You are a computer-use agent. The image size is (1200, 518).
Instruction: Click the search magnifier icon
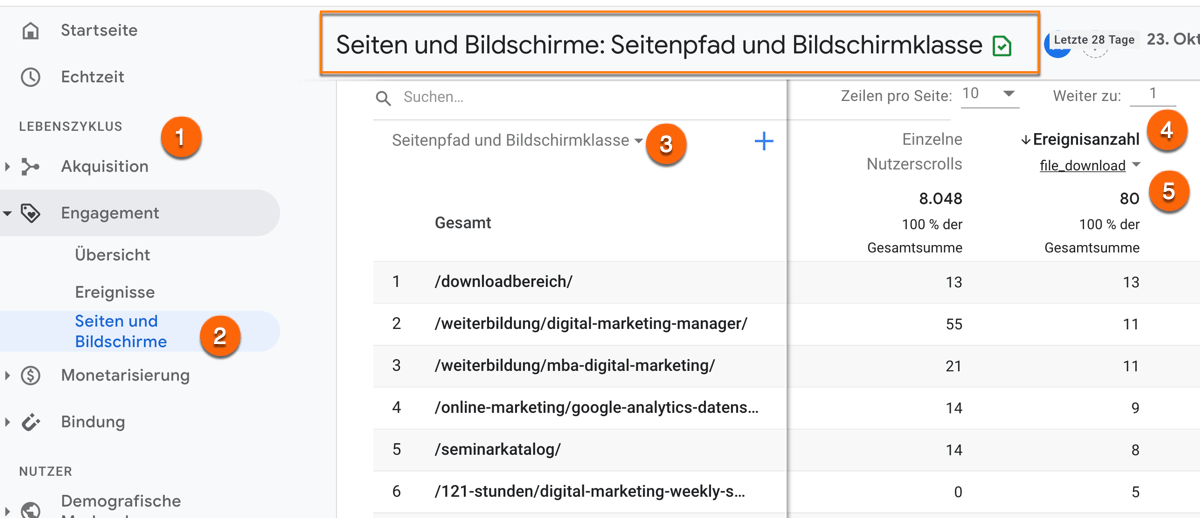click(x=383, y=98)
